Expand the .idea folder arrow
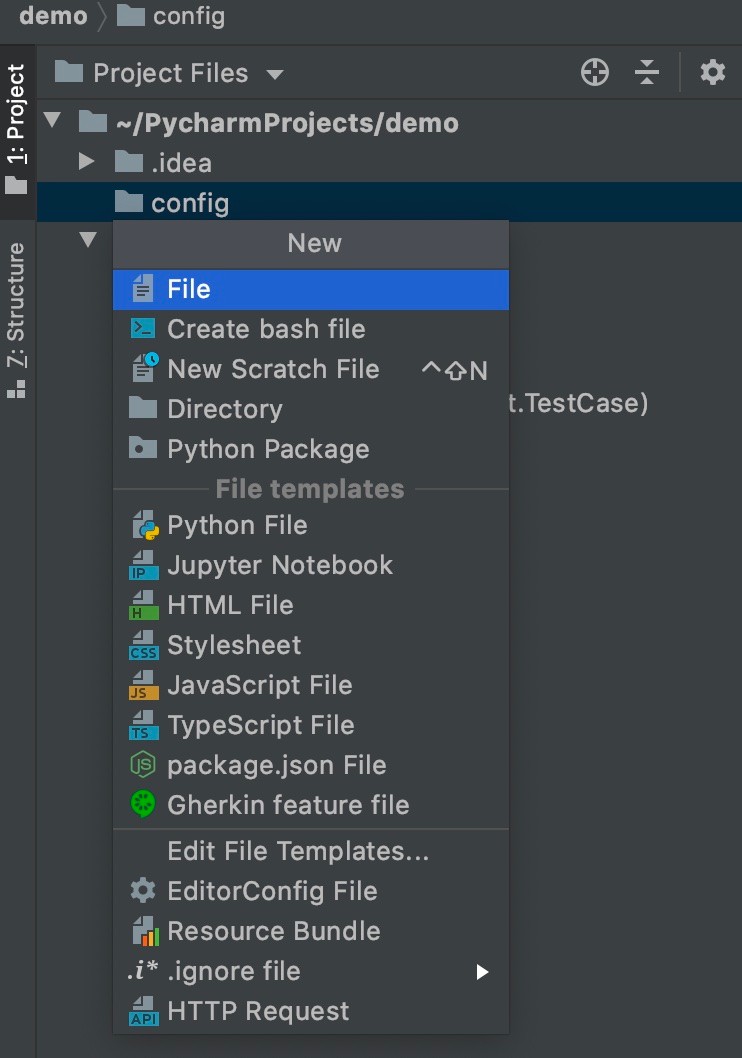Image resolution: width=742 pixels, height=1058 pixels. [86, 161]
